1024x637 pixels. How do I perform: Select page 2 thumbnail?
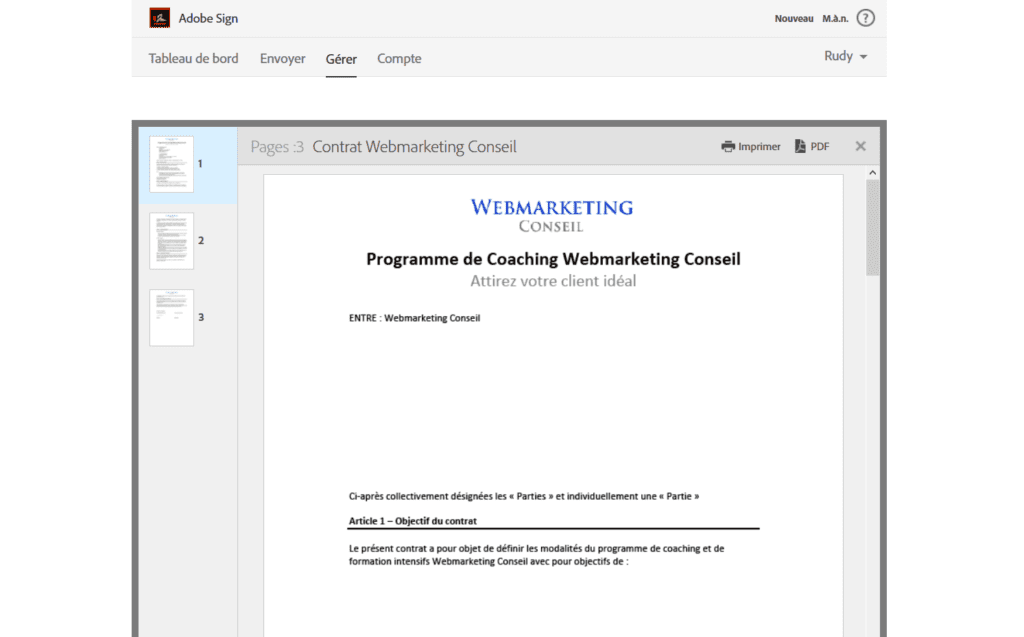(x=171, y=240)
